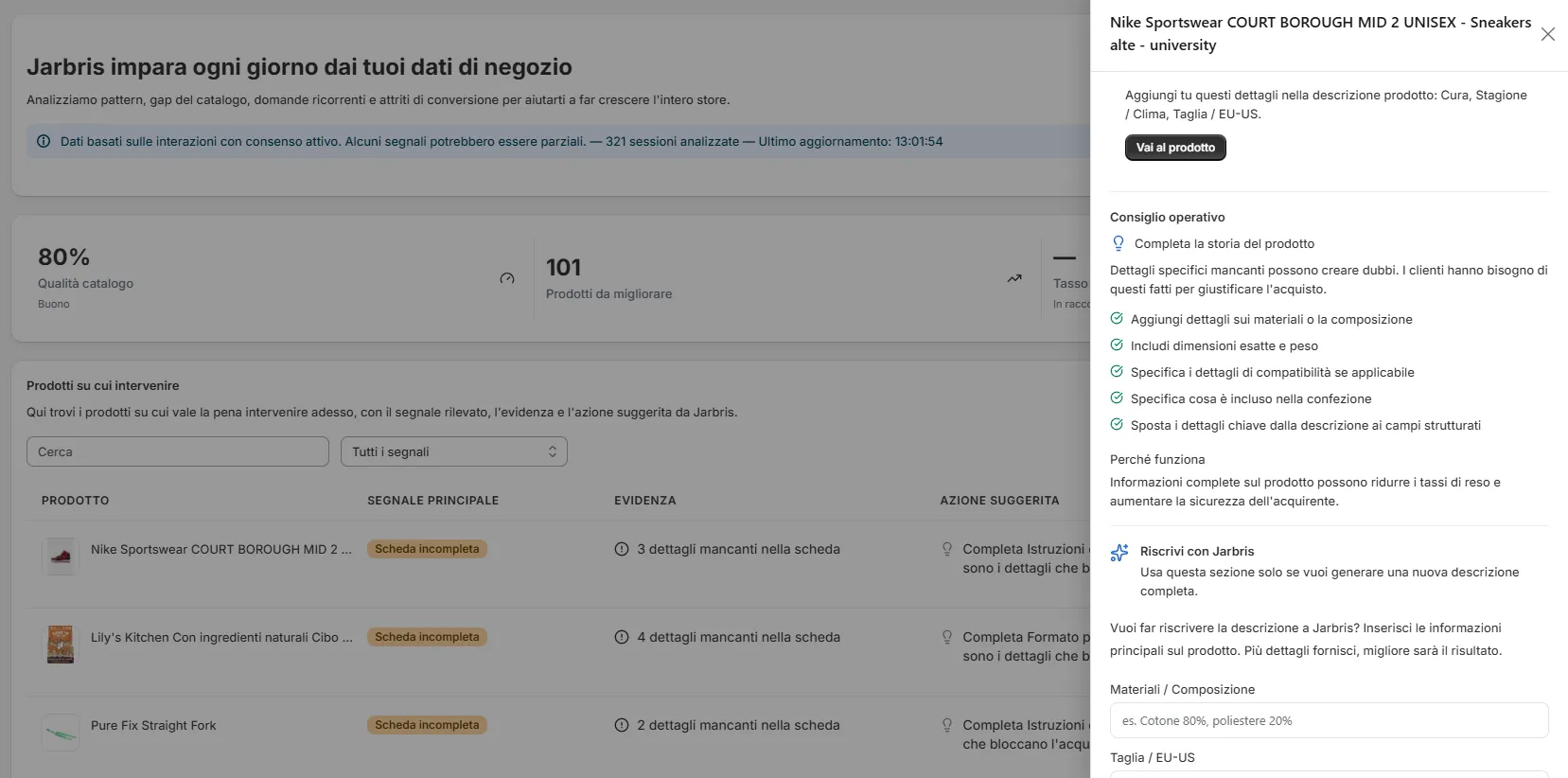Click check icon next to 'Includi dimensioni esatte e peso'

click(x=1117, y=345)
